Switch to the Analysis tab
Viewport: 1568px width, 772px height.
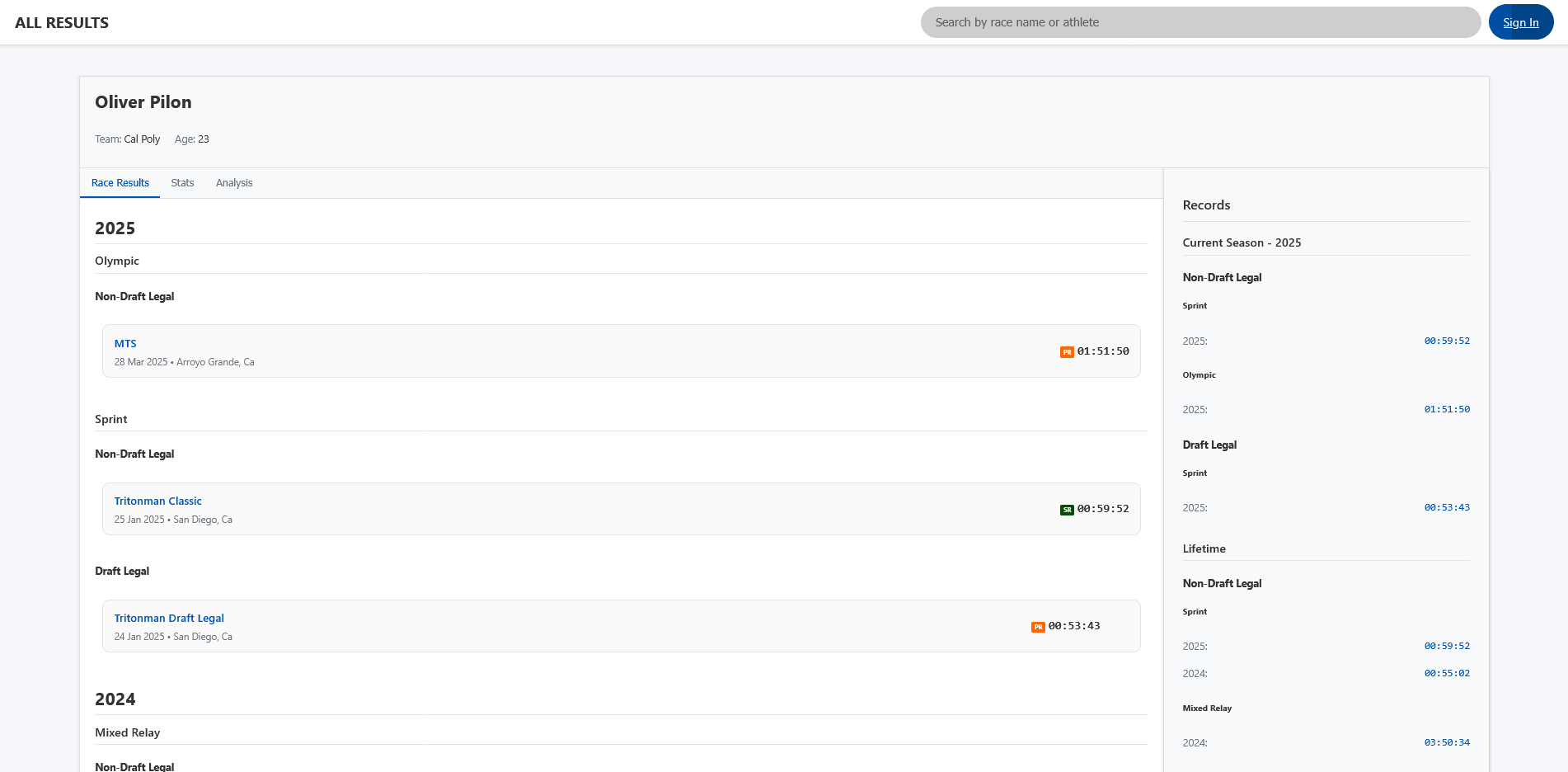click(234, 183)
